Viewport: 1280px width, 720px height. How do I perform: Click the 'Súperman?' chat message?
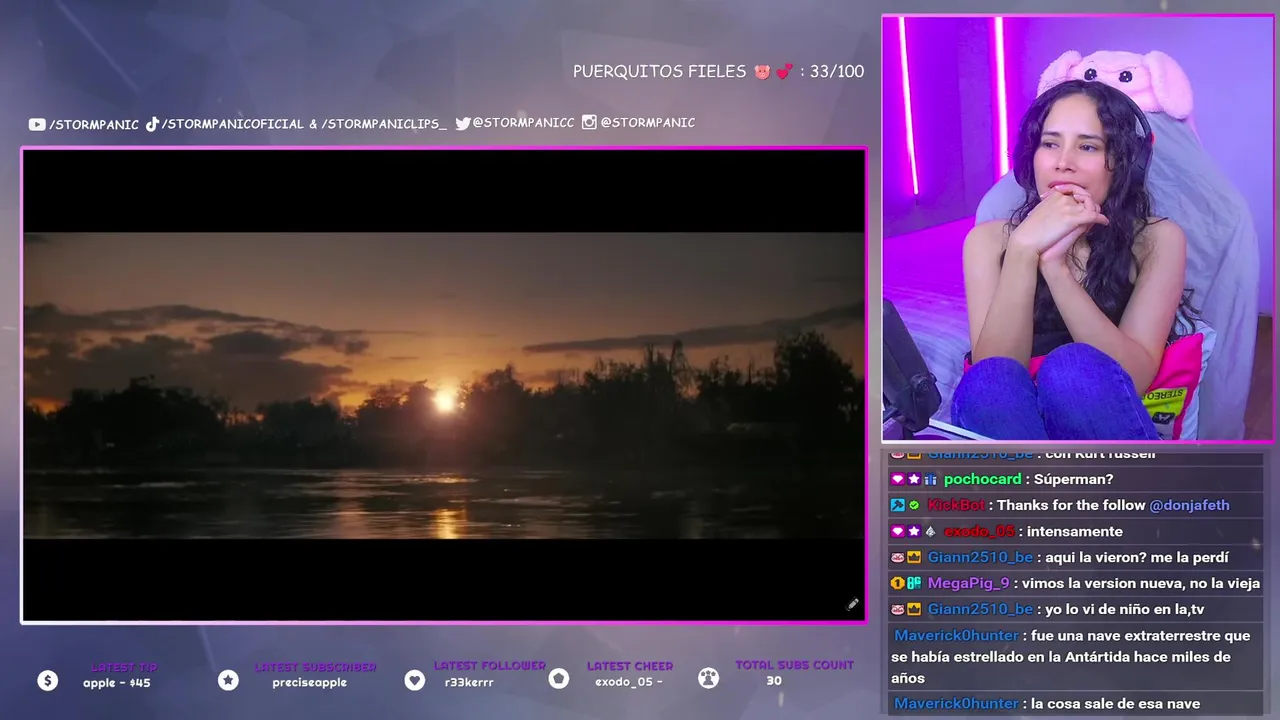click(1073, 479)
